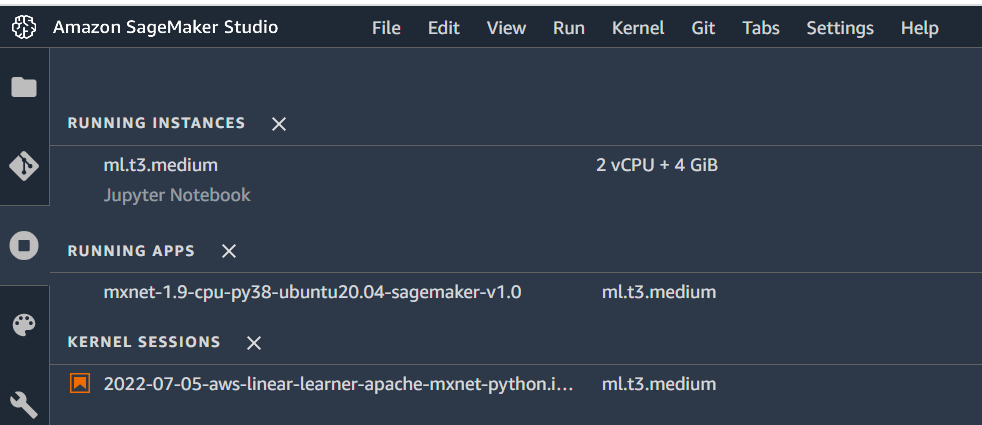Viewport: 982px width, 425px height.
Task: Open the Kernel menu
Action: pos(638,28)
